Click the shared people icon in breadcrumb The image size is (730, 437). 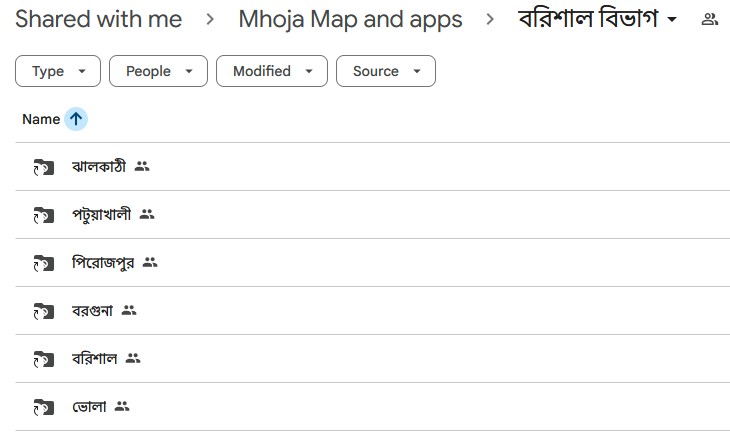point(710,19)
